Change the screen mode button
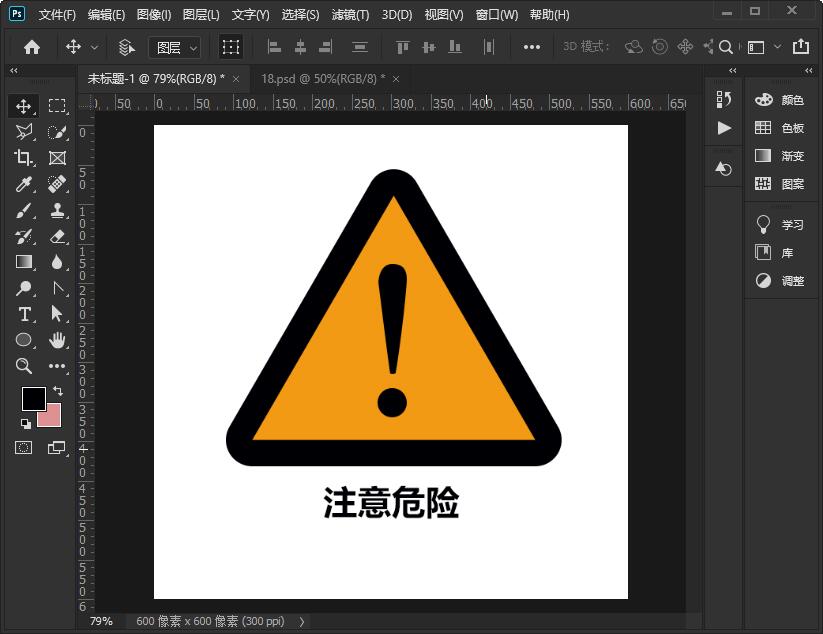823x634 pixels. click(x=57, y=448)
